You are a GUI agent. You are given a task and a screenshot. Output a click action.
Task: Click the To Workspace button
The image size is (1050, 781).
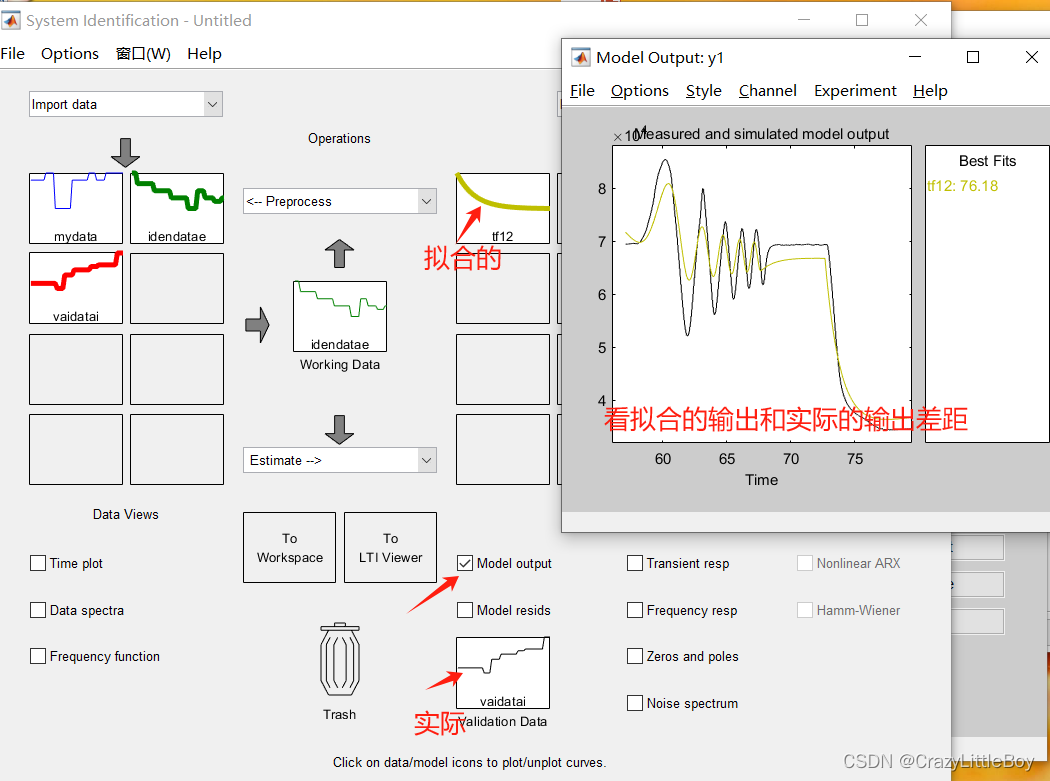click(x=289, y=547)
